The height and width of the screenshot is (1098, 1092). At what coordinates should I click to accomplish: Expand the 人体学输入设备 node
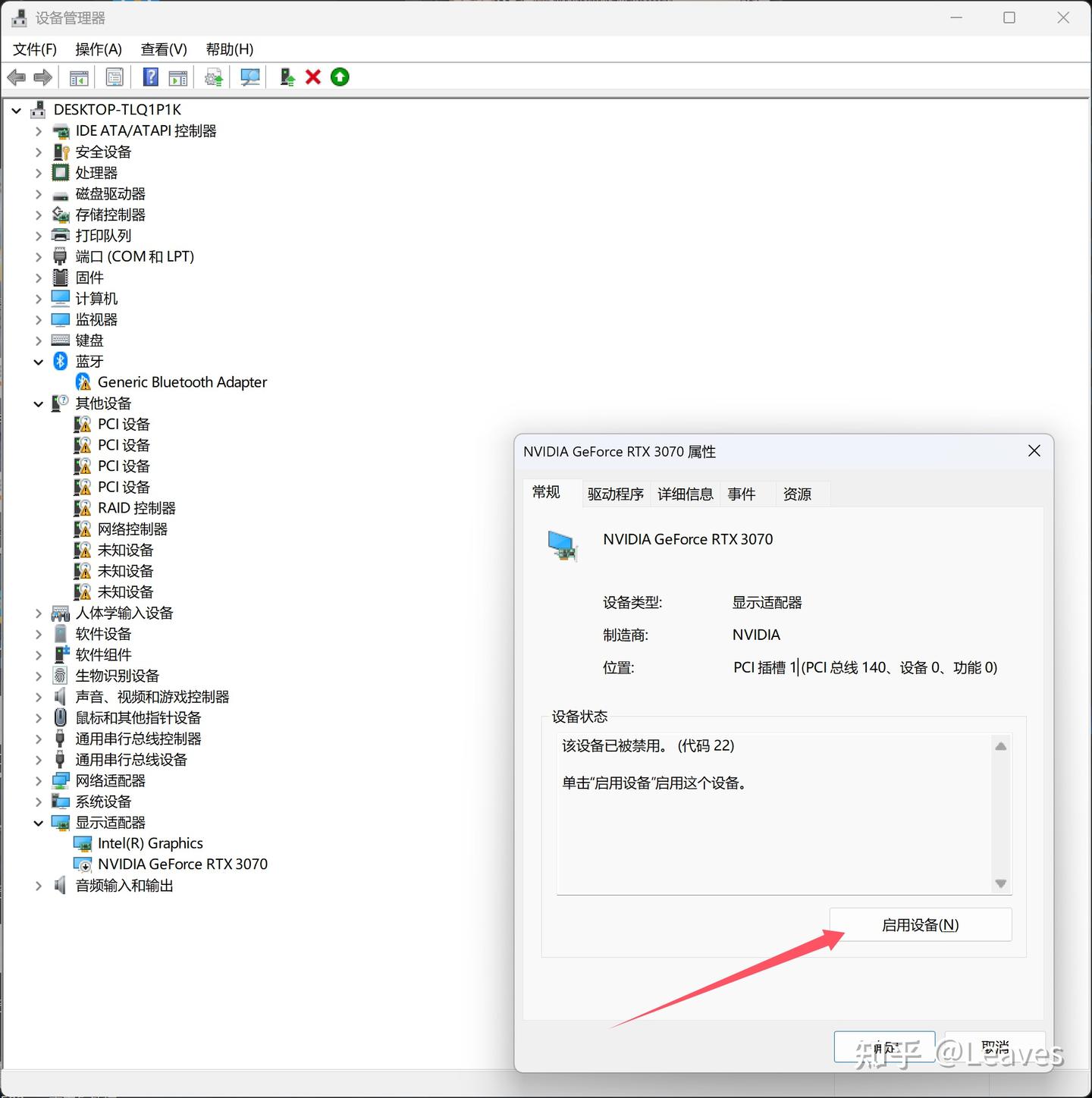point(39,613)
